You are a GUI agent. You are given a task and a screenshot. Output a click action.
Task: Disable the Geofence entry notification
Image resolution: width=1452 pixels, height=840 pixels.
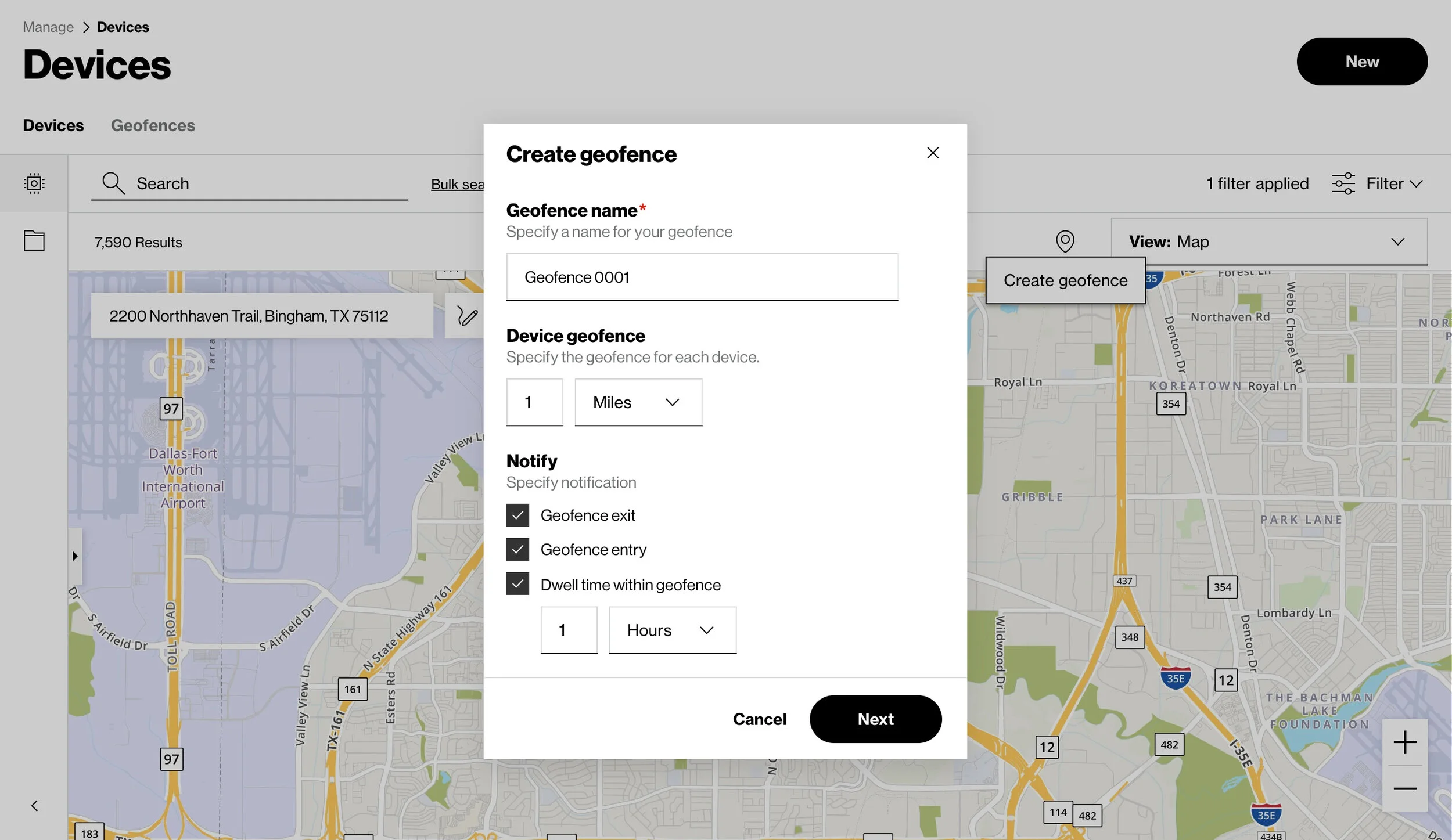(517, 549)
